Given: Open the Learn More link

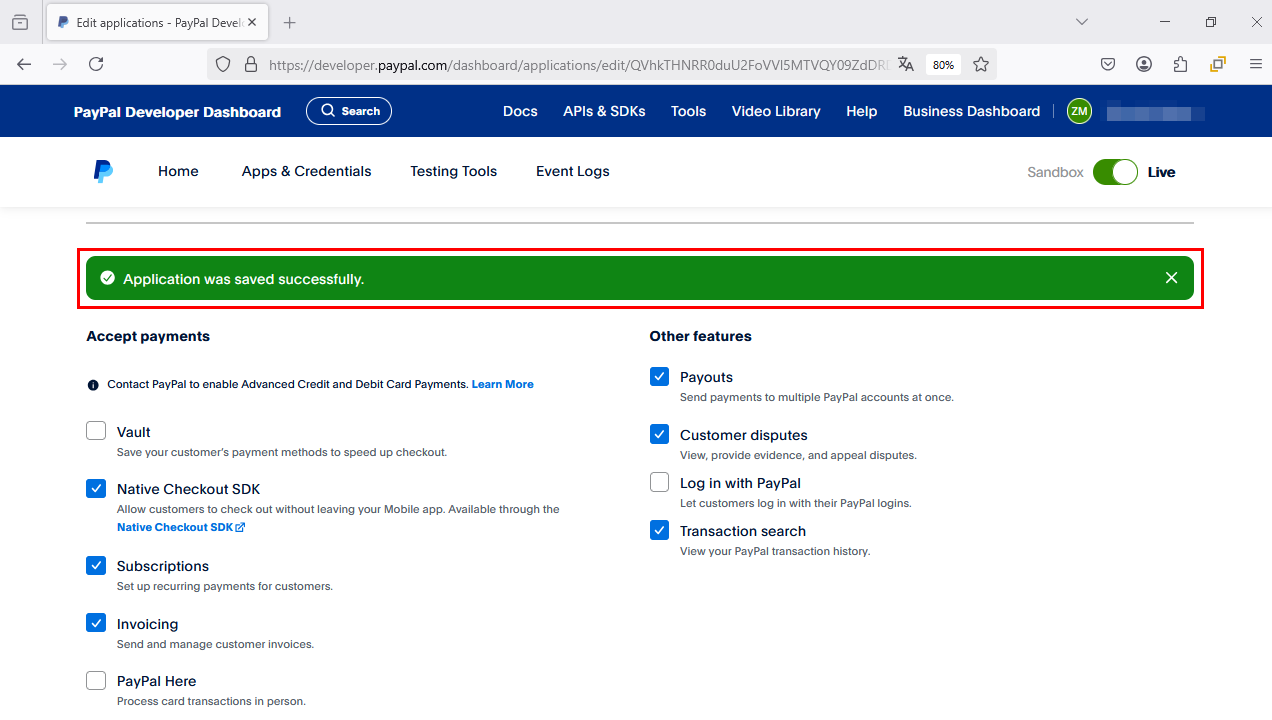Looking at the screenshot, I should (x=503, y=384).
